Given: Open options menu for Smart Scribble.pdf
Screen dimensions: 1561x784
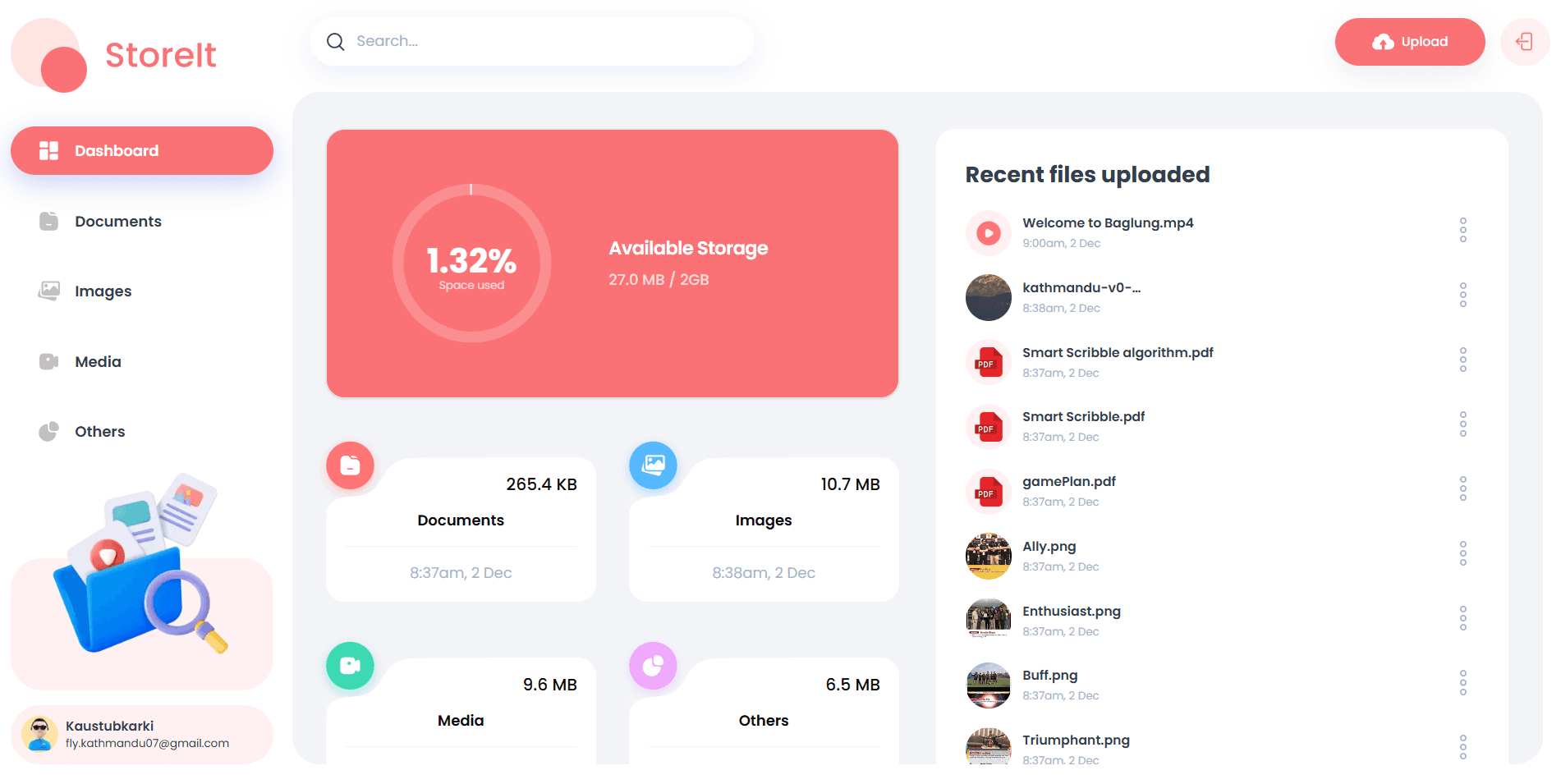Looking at the screenshot, I should tap(1464, 424).
